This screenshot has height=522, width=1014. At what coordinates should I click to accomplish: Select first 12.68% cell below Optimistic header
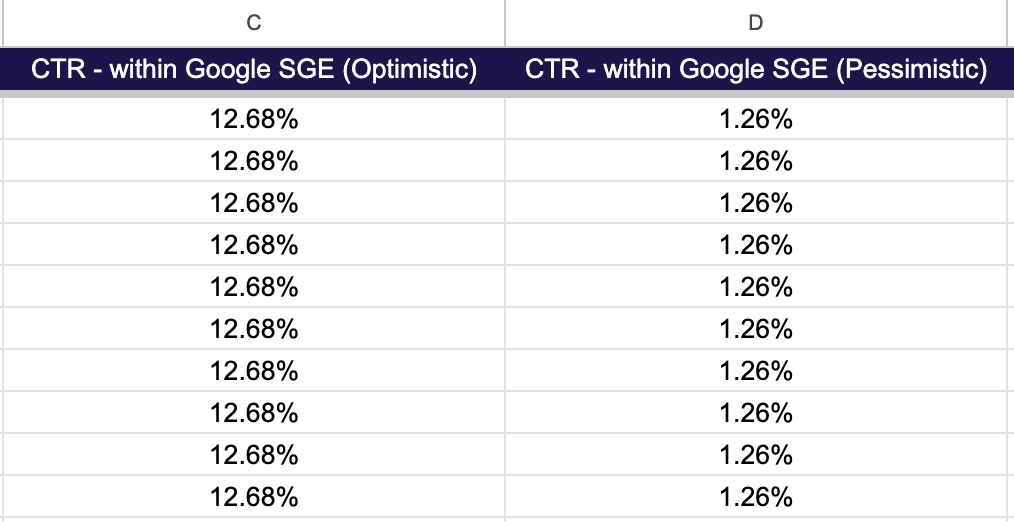254,120
